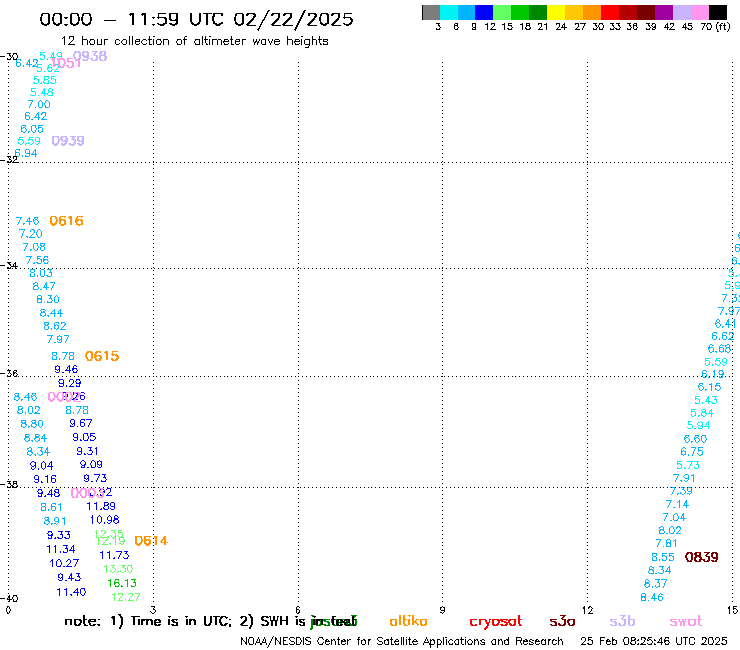Click the gray 3 ft legend swatch
The image size is (740, 650).
coord(431,13)
